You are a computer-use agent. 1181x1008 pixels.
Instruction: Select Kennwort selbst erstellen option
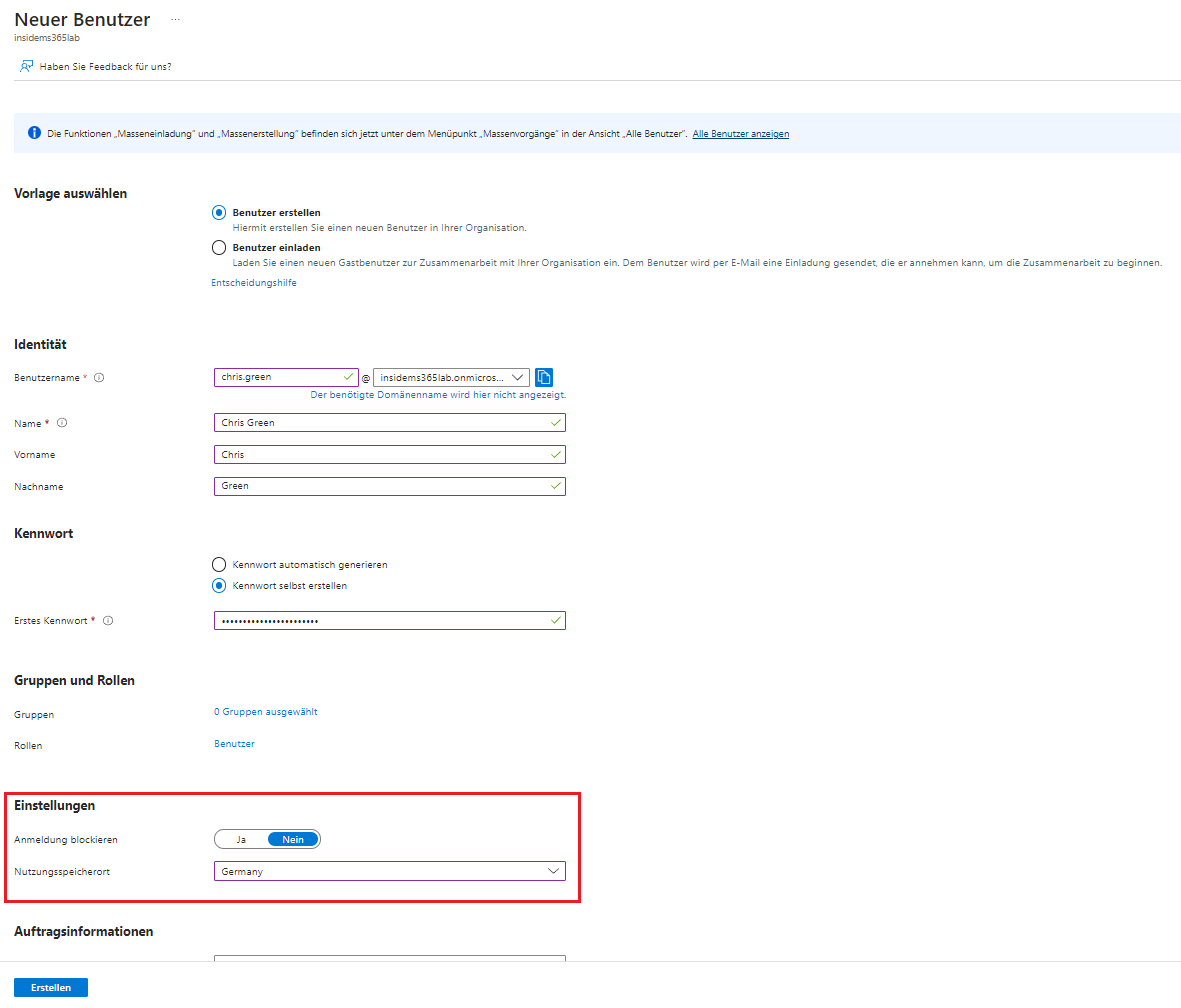pyautogui.click(x=219, y=586)
